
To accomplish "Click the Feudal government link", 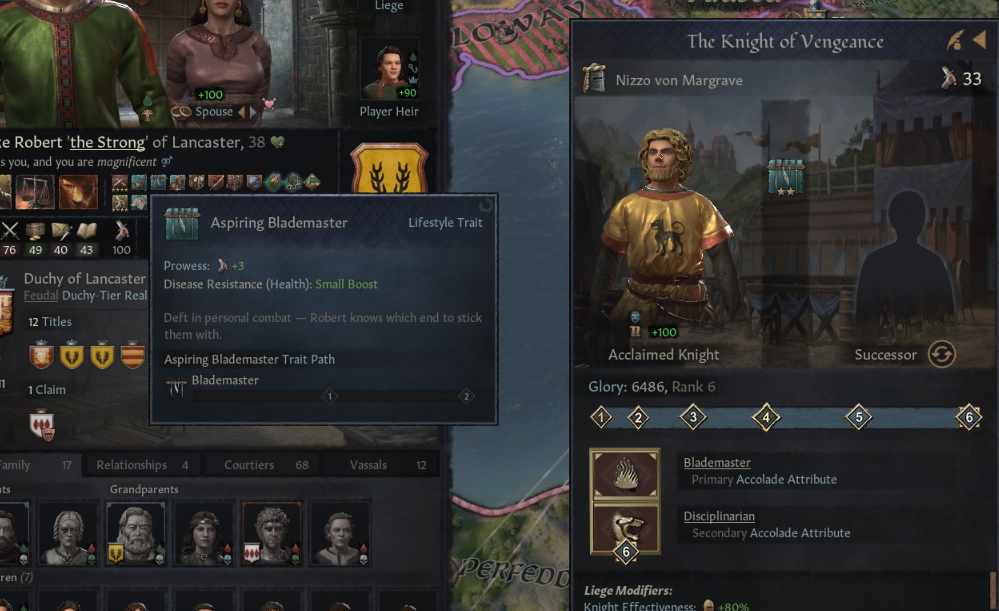I will (x=41, y=296).
